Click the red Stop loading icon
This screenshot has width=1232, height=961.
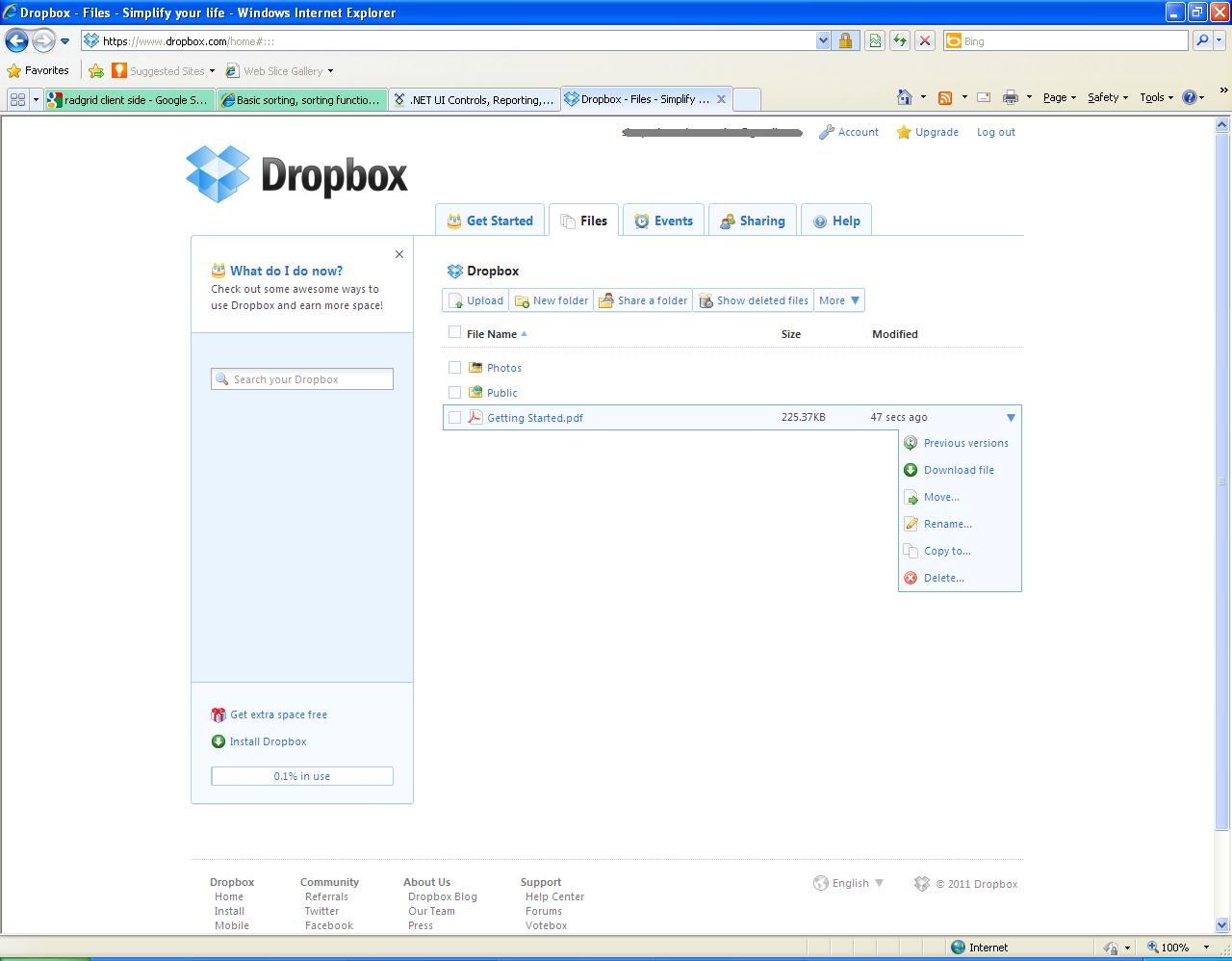pyautogui.click(x=925, y=40)
